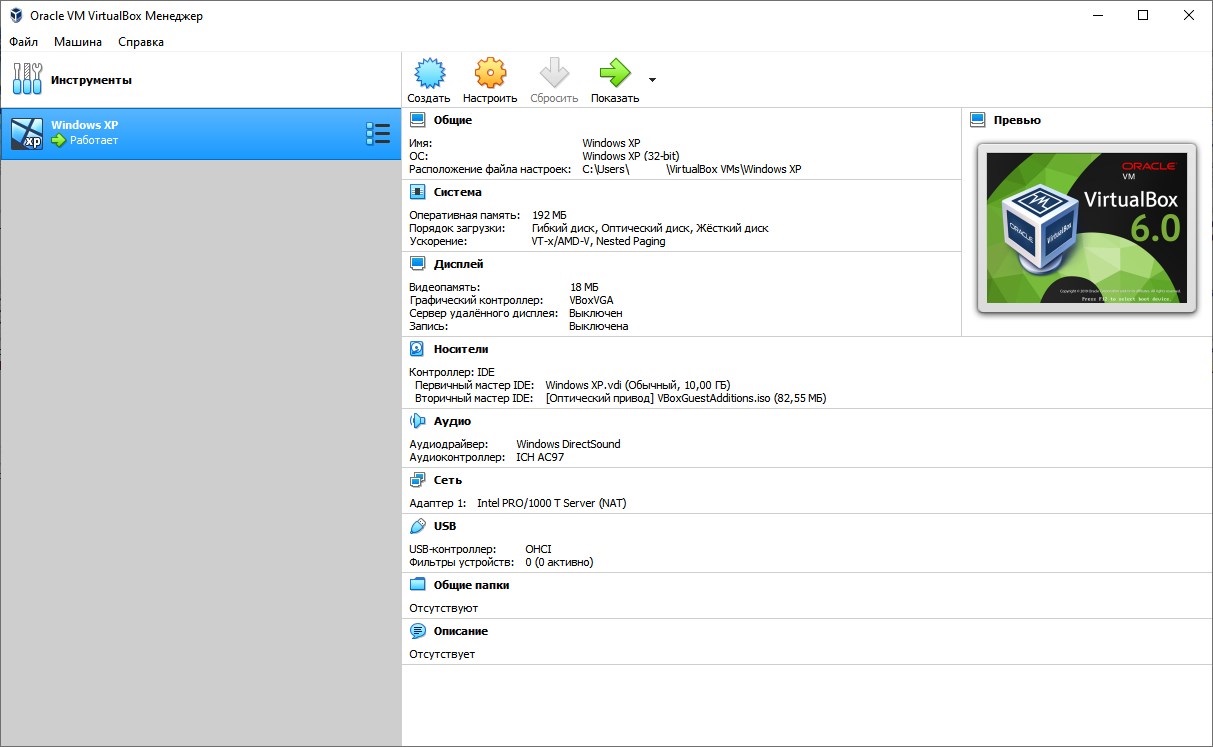Screen dimensions: 1213x747
Task: Click the Описание speech bubble icon
Action: click(x=417, y=631)
